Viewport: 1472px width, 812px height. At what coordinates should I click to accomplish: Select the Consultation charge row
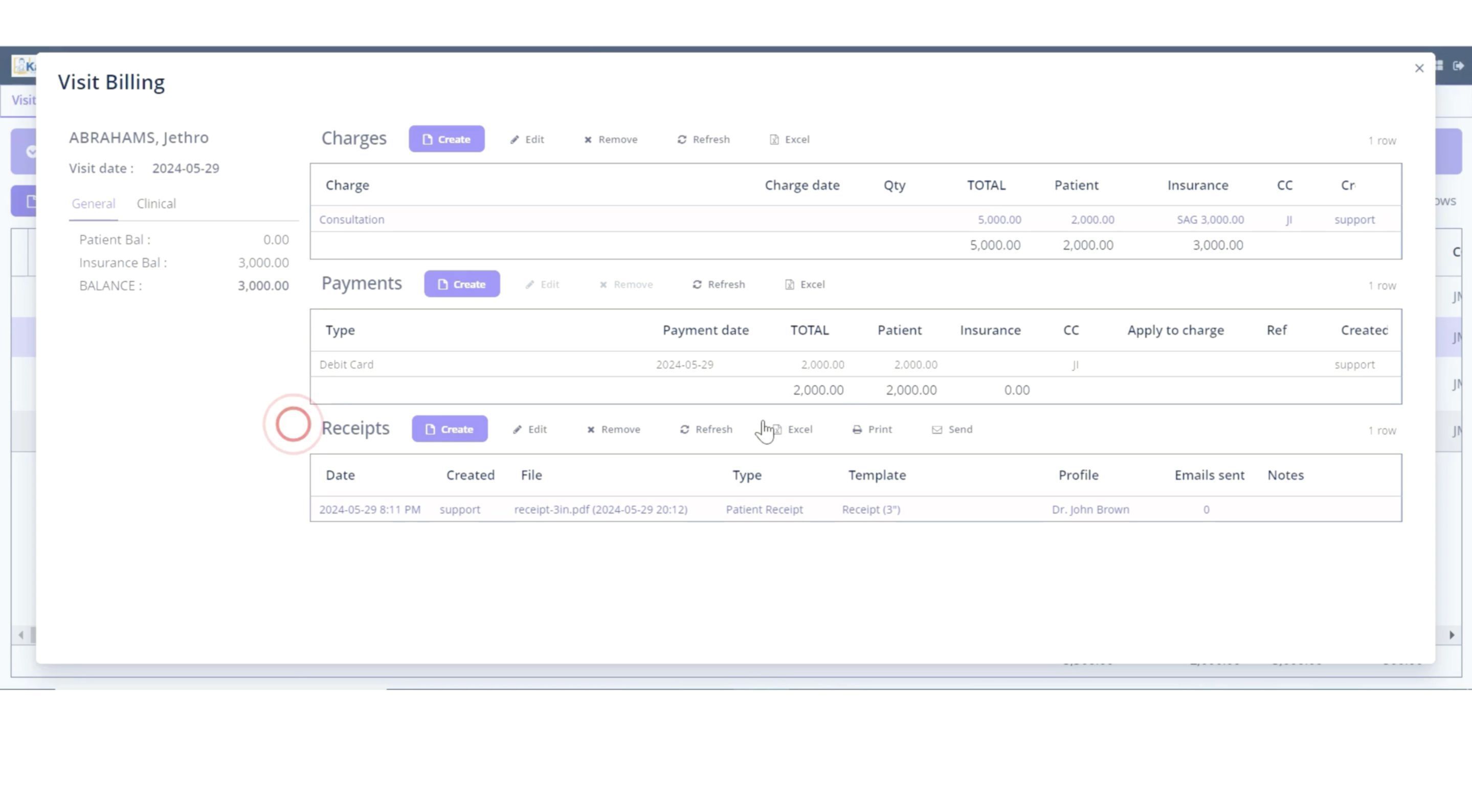pyautogui.click(x=352, y=219)
